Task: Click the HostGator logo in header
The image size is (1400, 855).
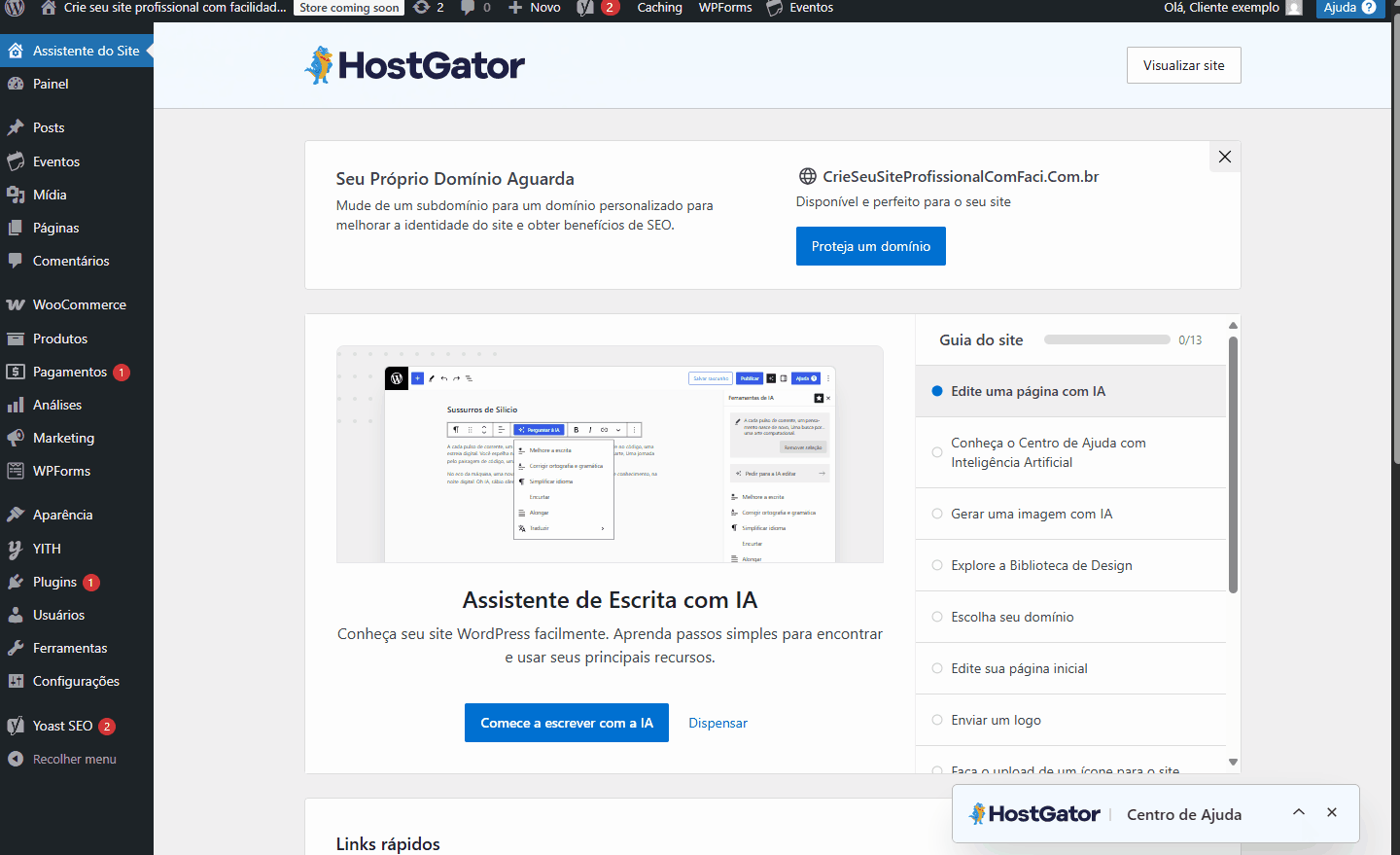Action: point(414,65)
